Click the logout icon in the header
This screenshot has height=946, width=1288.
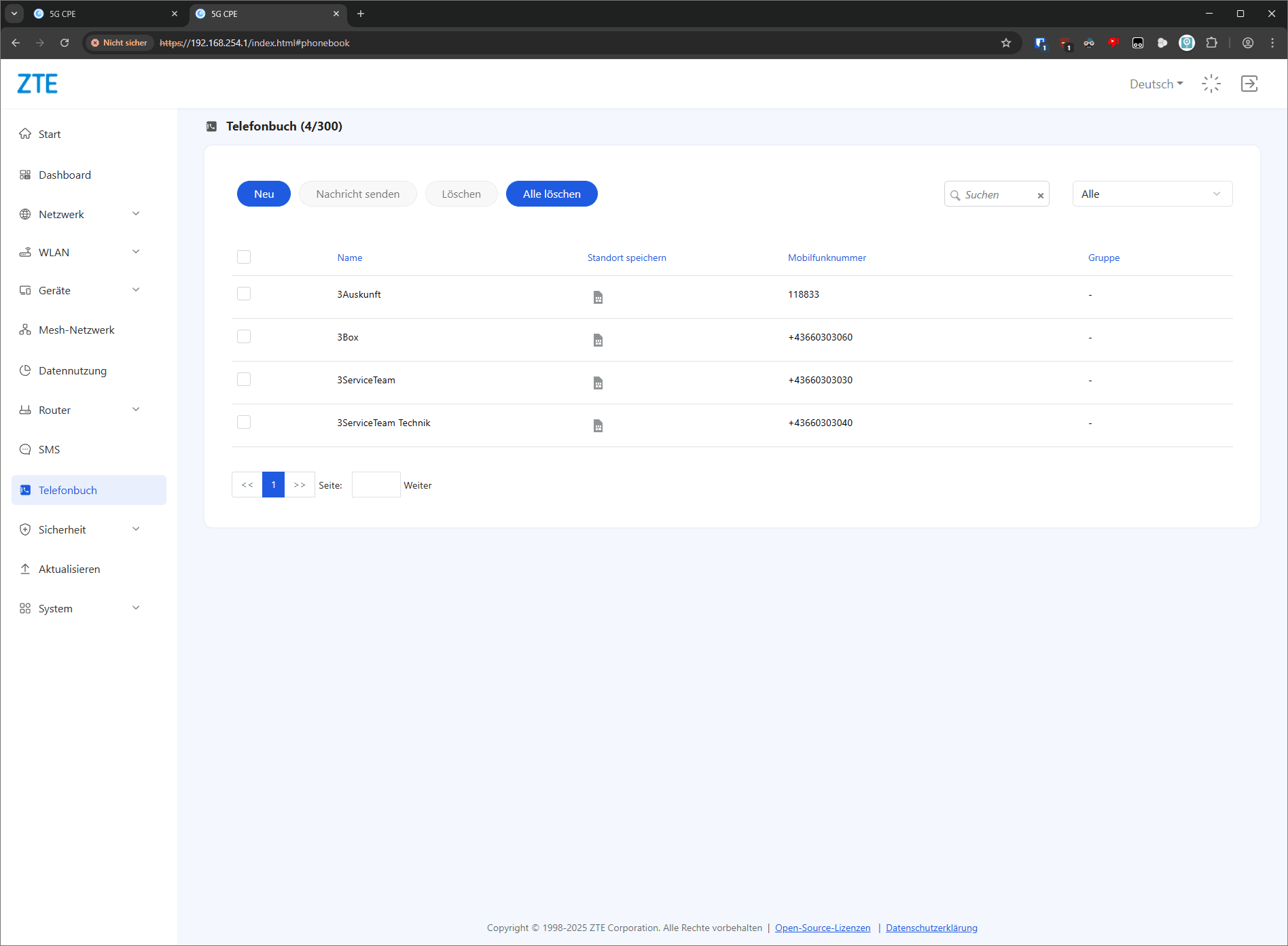coord(1249,84)
